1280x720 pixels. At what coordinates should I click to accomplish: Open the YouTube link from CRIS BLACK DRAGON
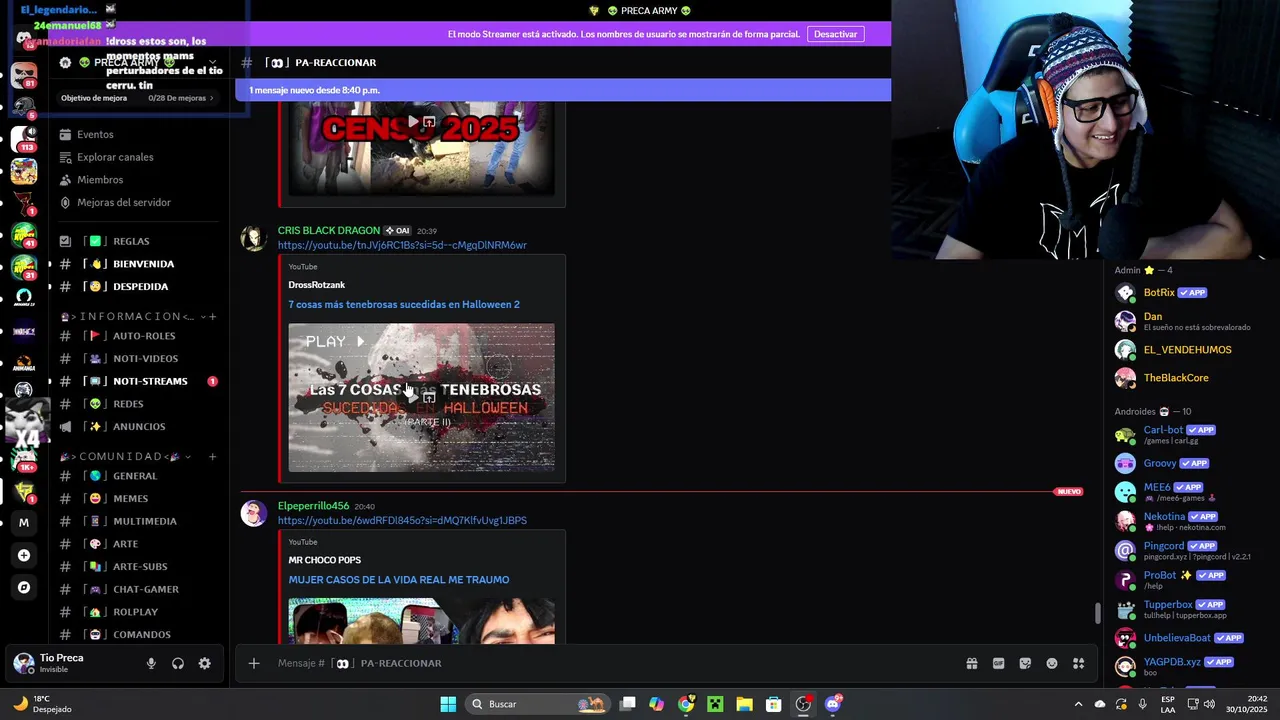point(402,245)
